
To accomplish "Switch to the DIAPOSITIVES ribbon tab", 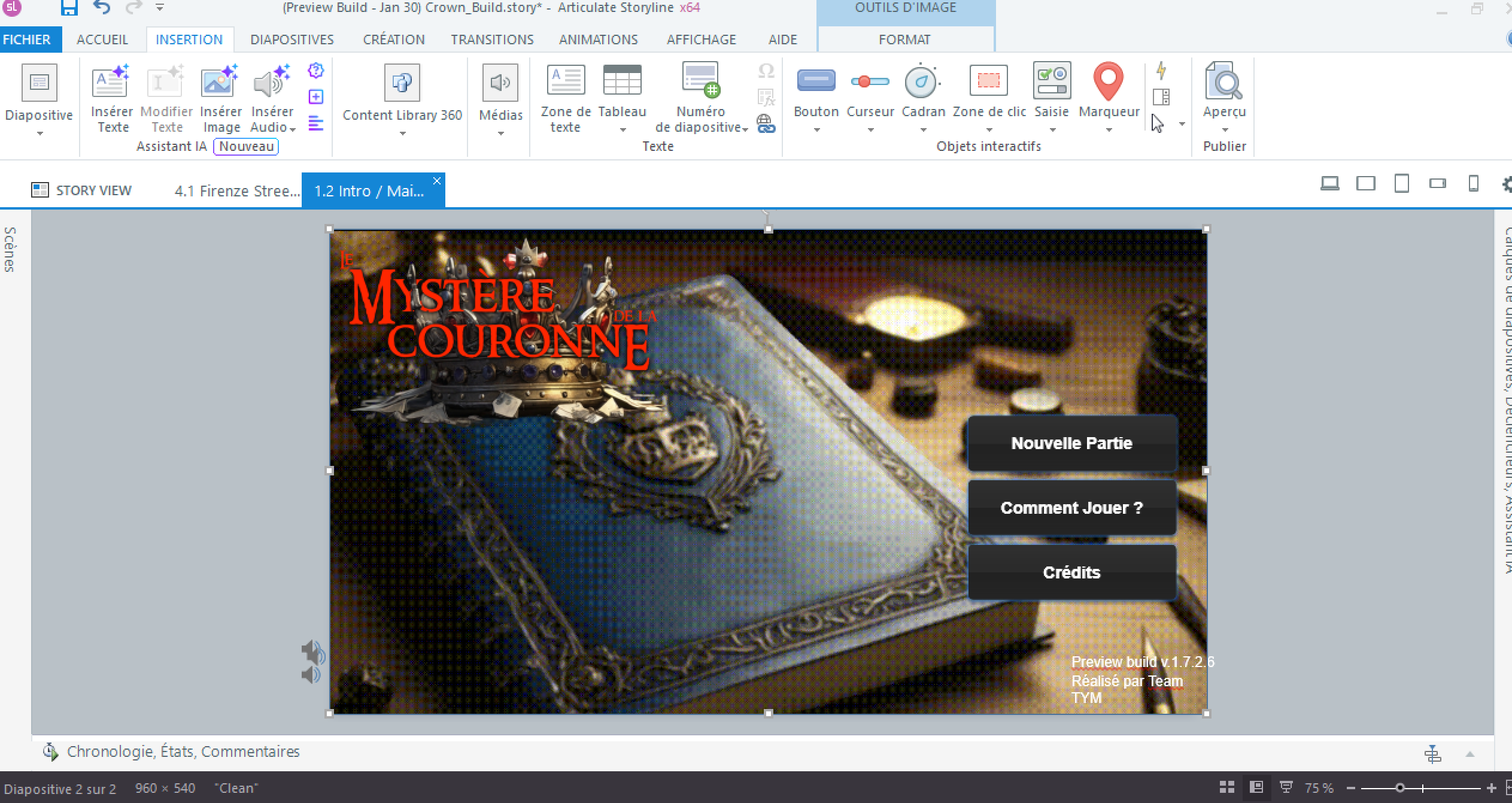I will point(292,40).
